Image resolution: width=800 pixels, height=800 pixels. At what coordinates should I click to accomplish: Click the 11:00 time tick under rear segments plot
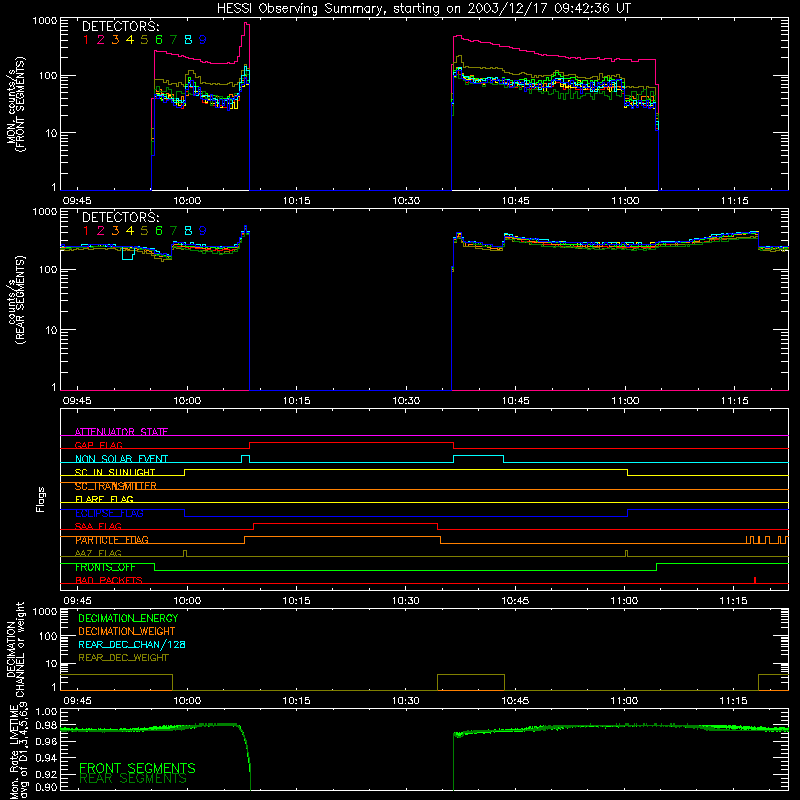click(x=625, y=401)
